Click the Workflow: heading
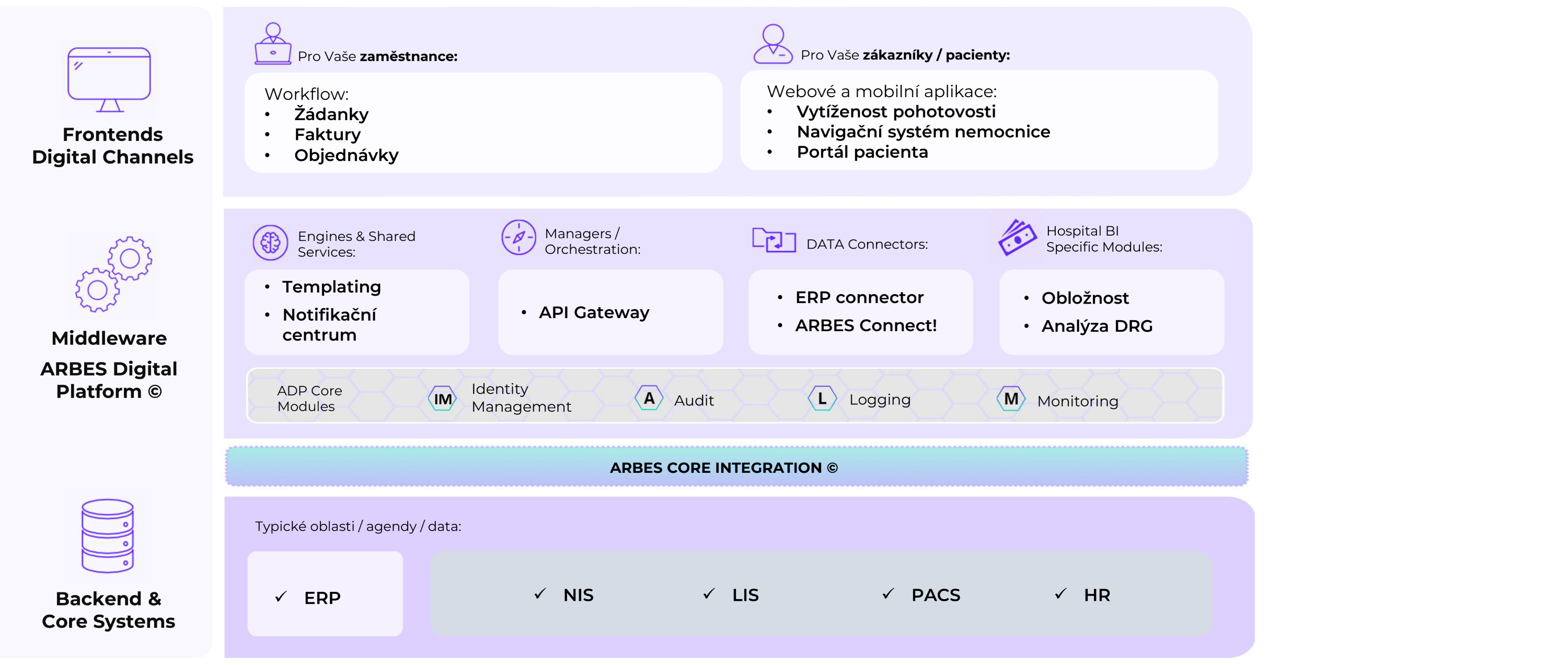Screen dimensions: 1568x666 pyautogui.click(x=306, y=94)
